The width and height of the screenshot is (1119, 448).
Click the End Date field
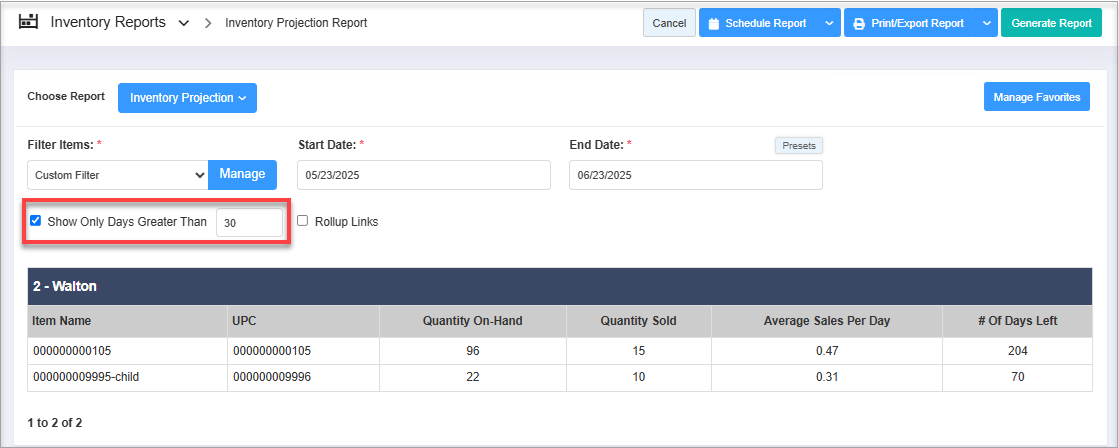[x=695, y=175]
